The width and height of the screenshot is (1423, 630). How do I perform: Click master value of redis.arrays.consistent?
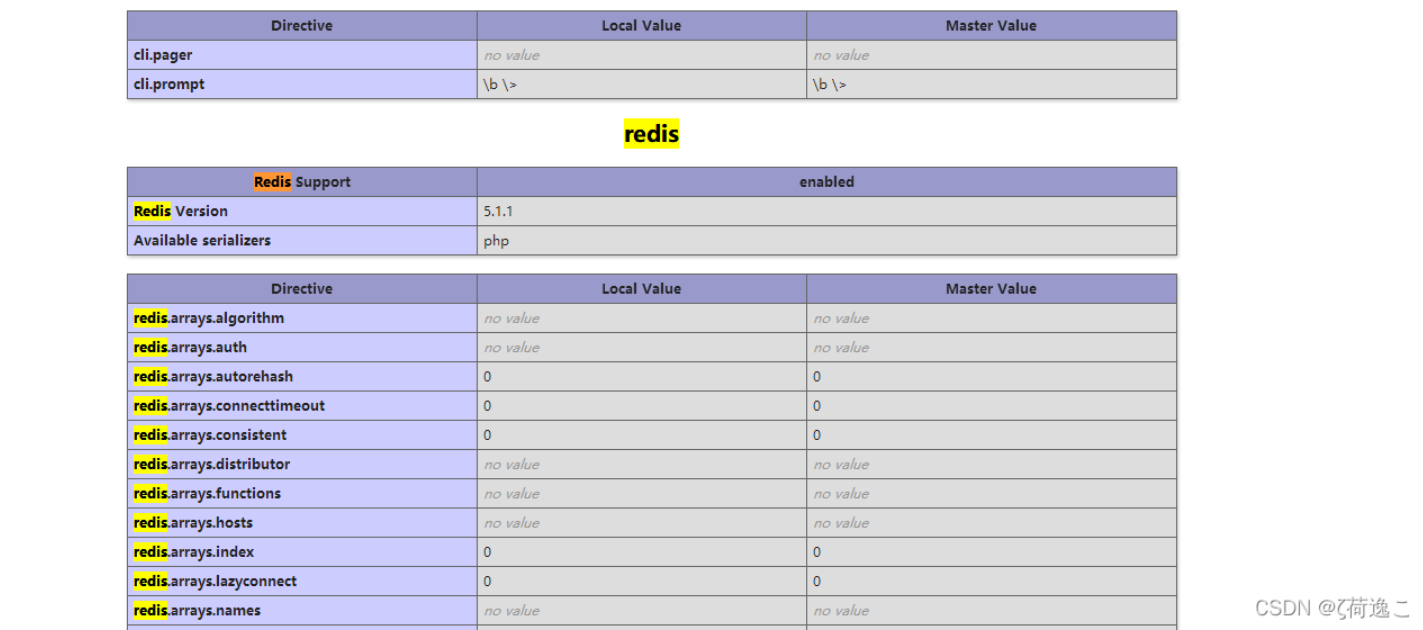coord(992,434)
